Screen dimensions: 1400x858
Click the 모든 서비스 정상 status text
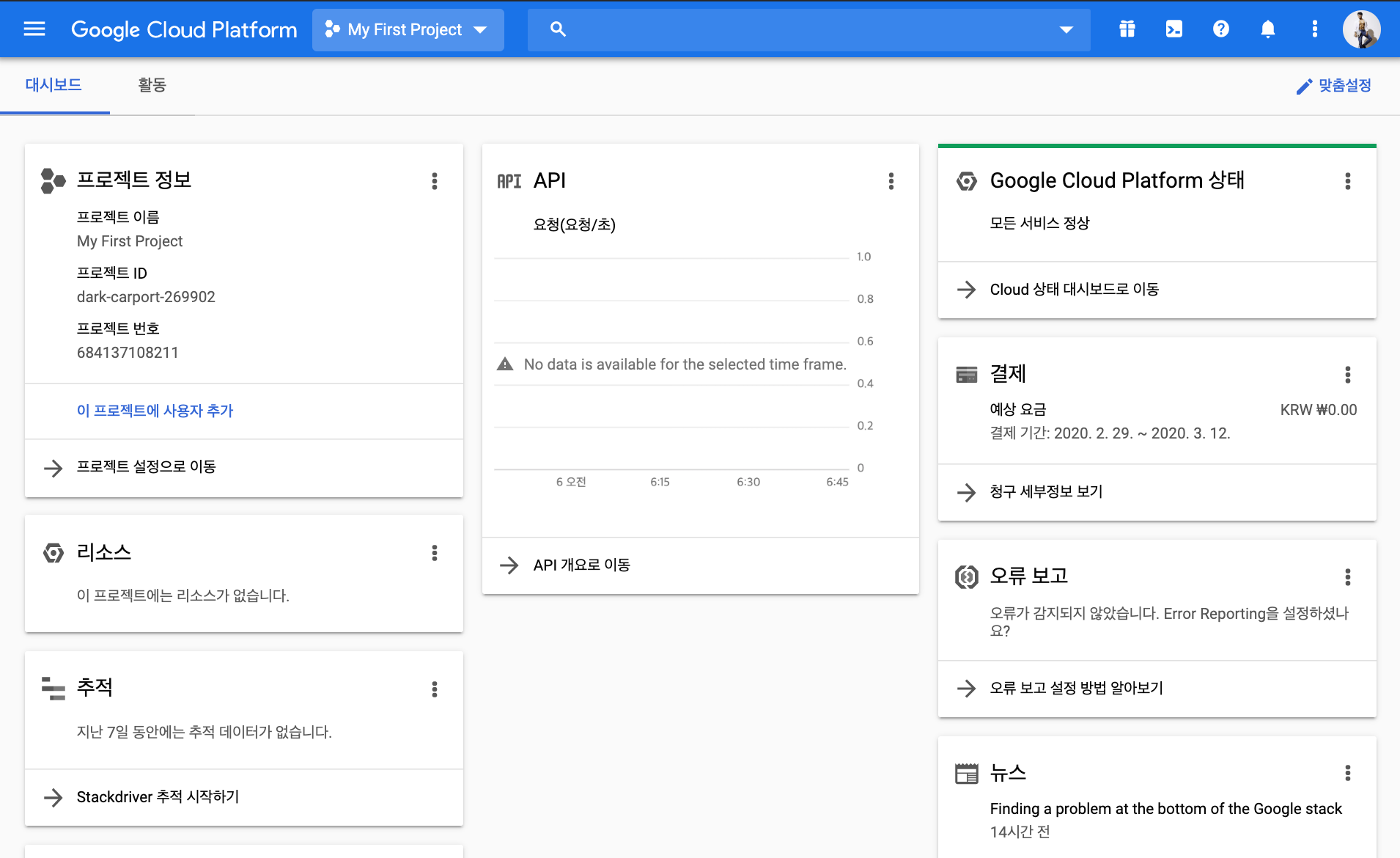pos(1039,223)
